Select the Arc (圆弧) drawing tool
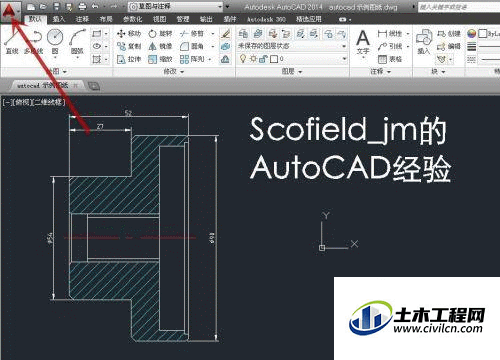The image size is (500, 360). tap(78, 42)
